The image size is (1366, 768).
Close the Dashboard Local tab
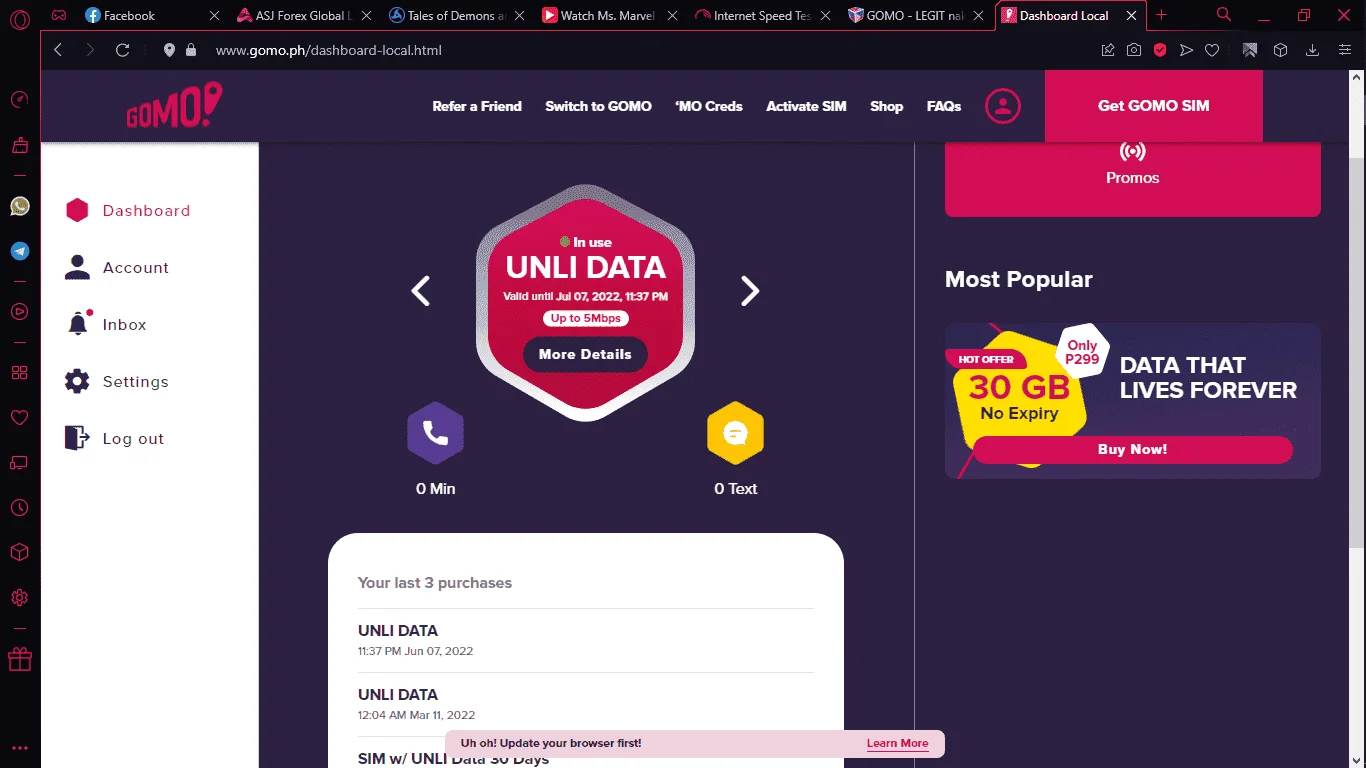[1131, 16]
